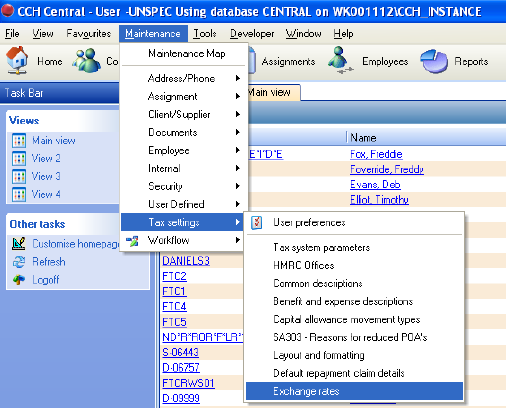This screenshot has width=506, height=410.
Task: Open the Favourites menu
Action: pyautogui.click(x=88, y=34)
